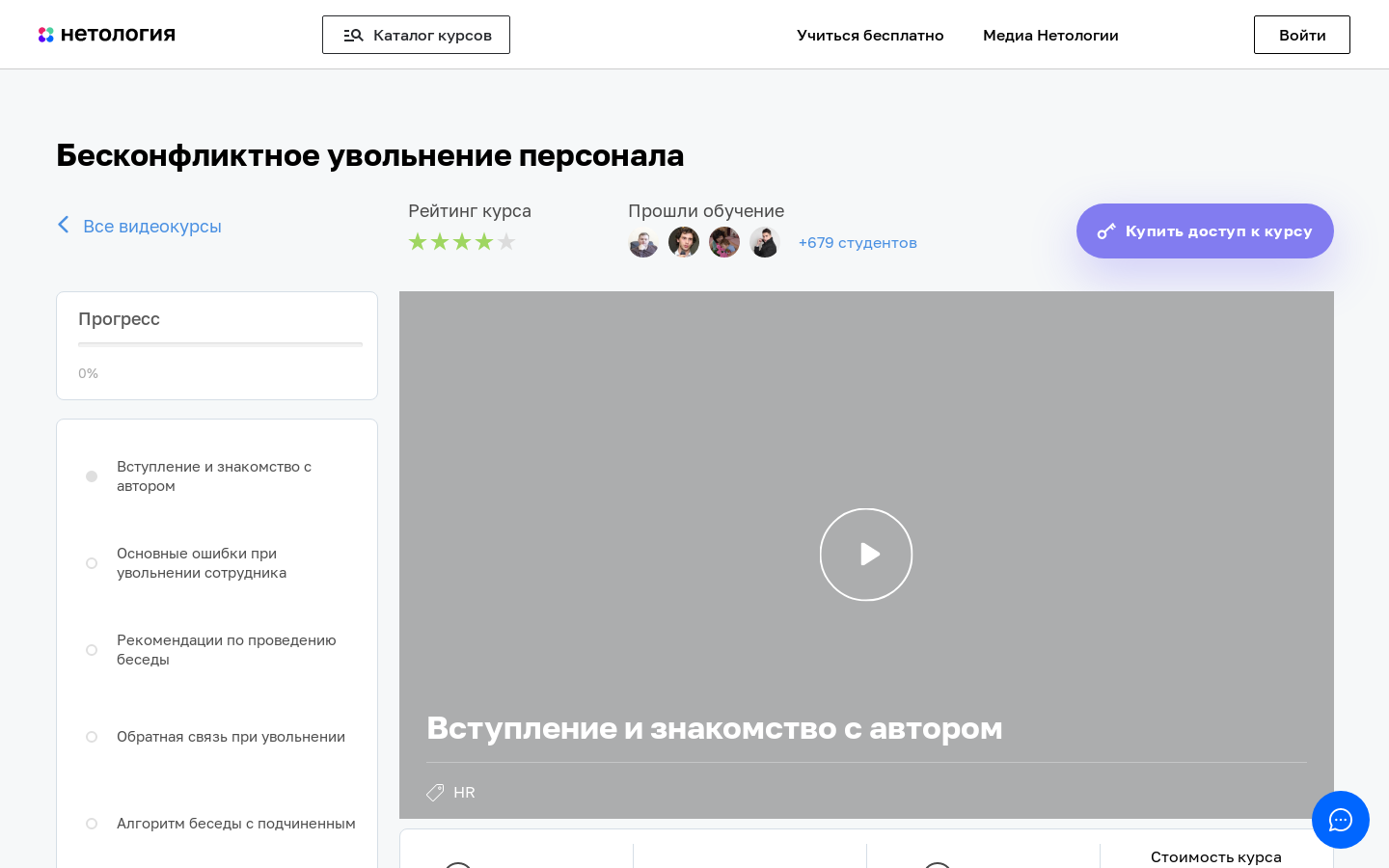Screen dimensions: 1389x868
Task: Click the second student avatar
Action: 684,242
